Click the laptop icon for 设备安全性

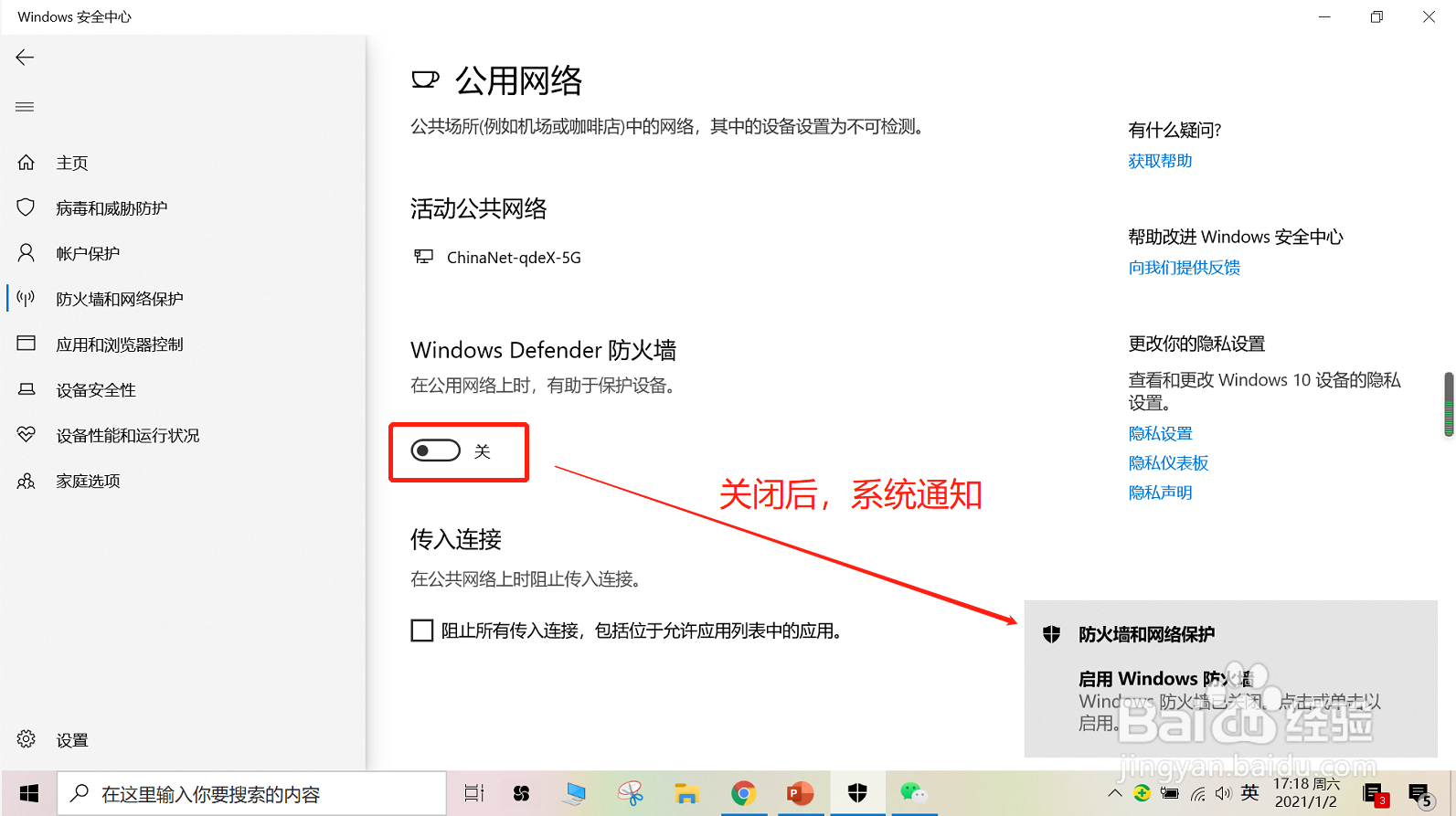click(26, 389)
